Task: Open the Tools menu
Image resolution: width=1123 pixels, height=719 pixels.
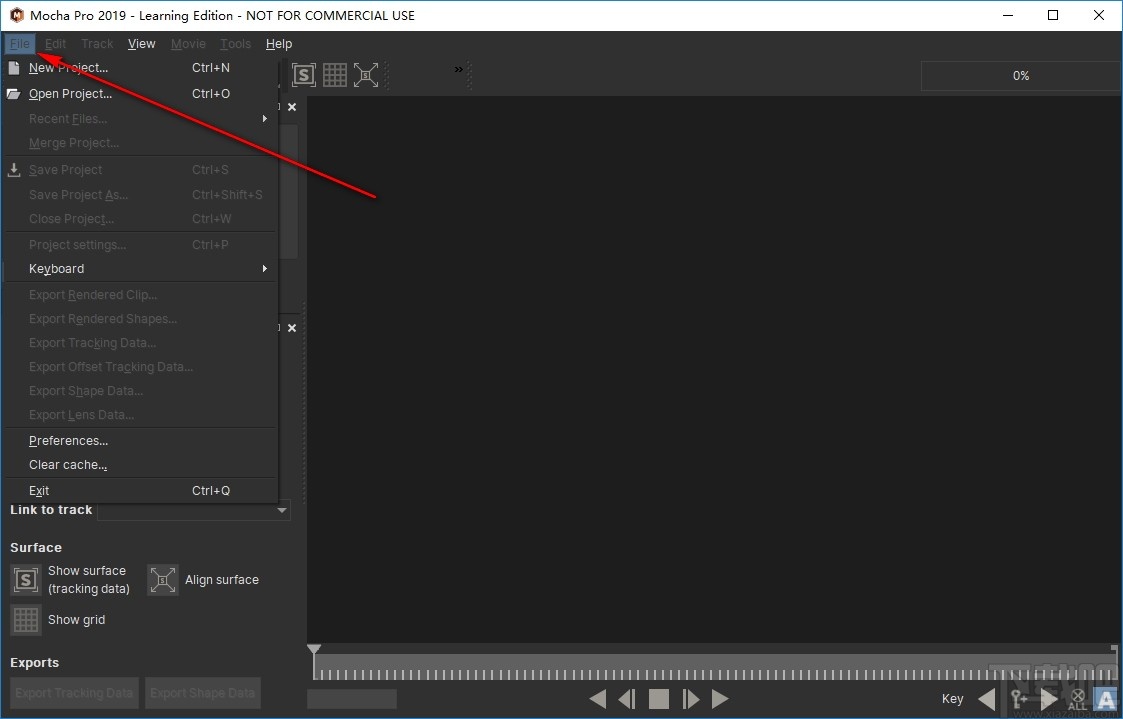Action: tap(235, 43)
